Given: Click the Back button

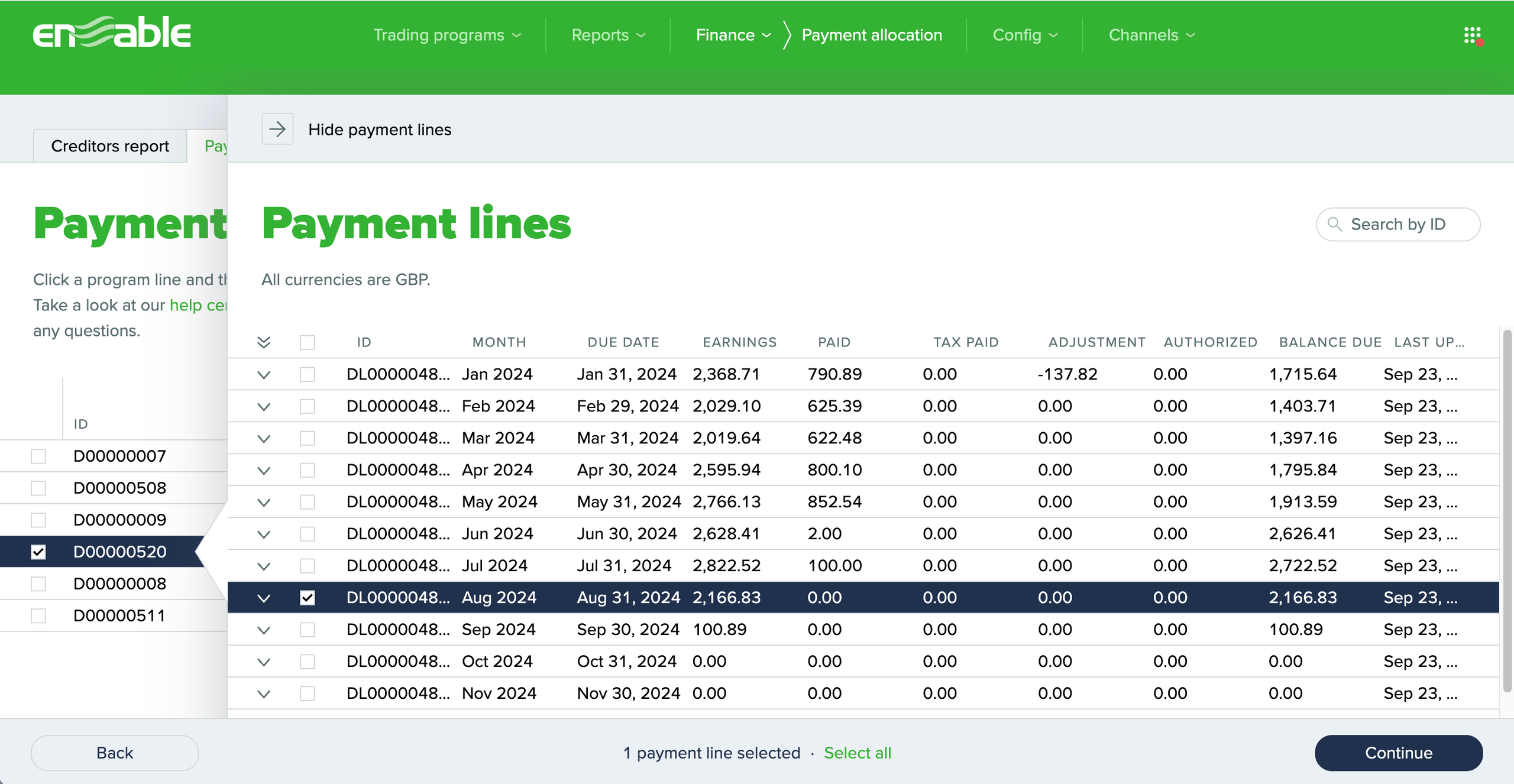Looking at the screenshot, I should [x=115, y=753].
